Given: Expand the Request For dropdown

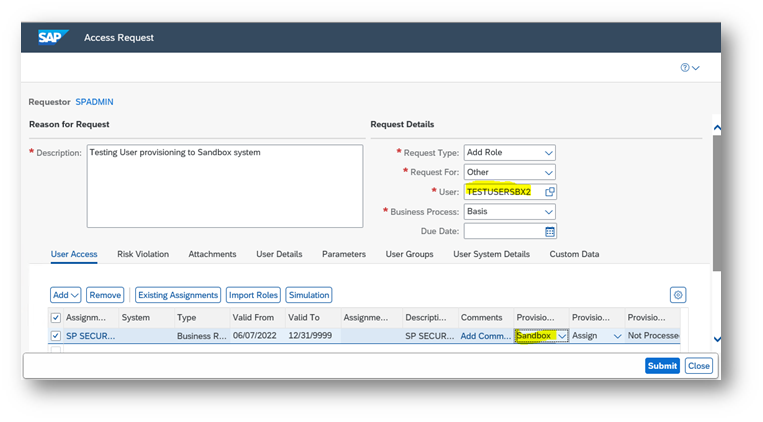Looking at the screenshot, I should tap(548, 172).
